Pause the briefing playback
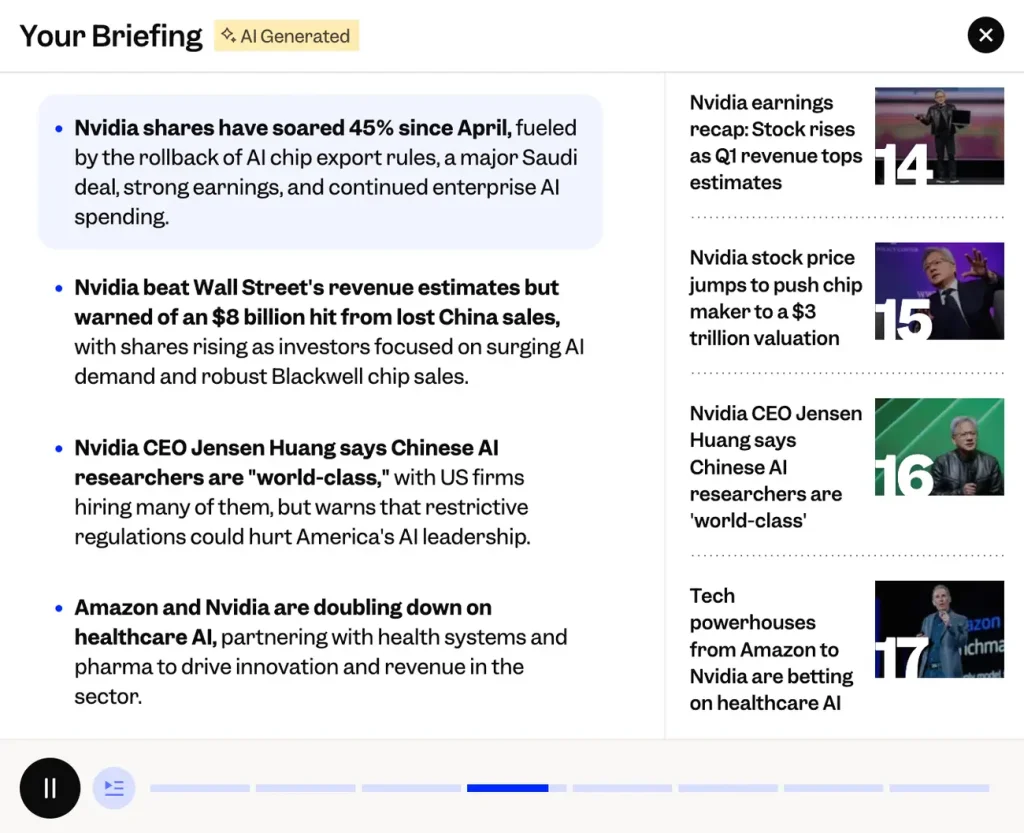1024x833 pixels. pyautogui.click(x=50, y=788)
